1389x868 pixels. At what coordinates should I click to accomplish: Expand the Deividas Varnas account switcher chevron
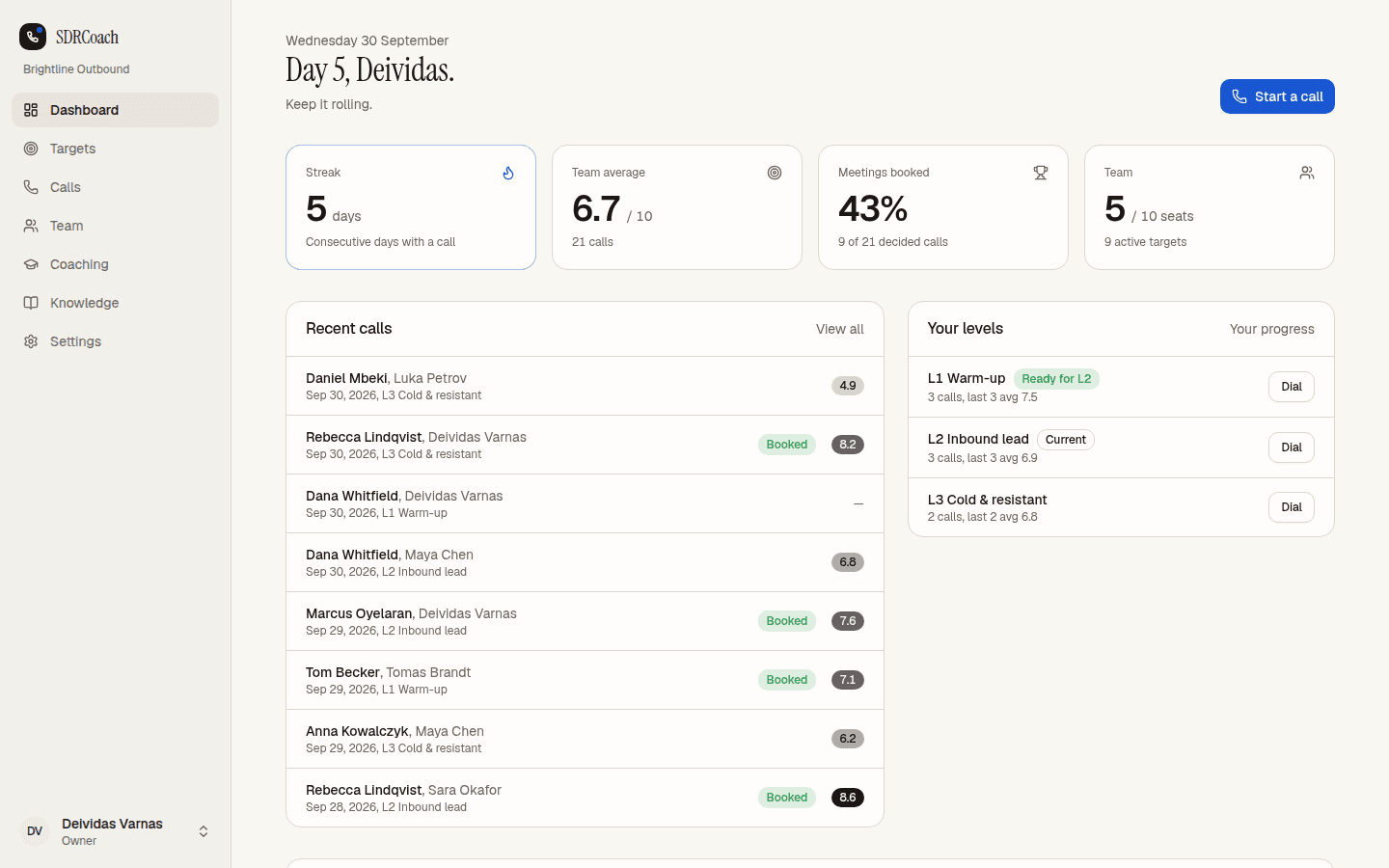[204, 831]
